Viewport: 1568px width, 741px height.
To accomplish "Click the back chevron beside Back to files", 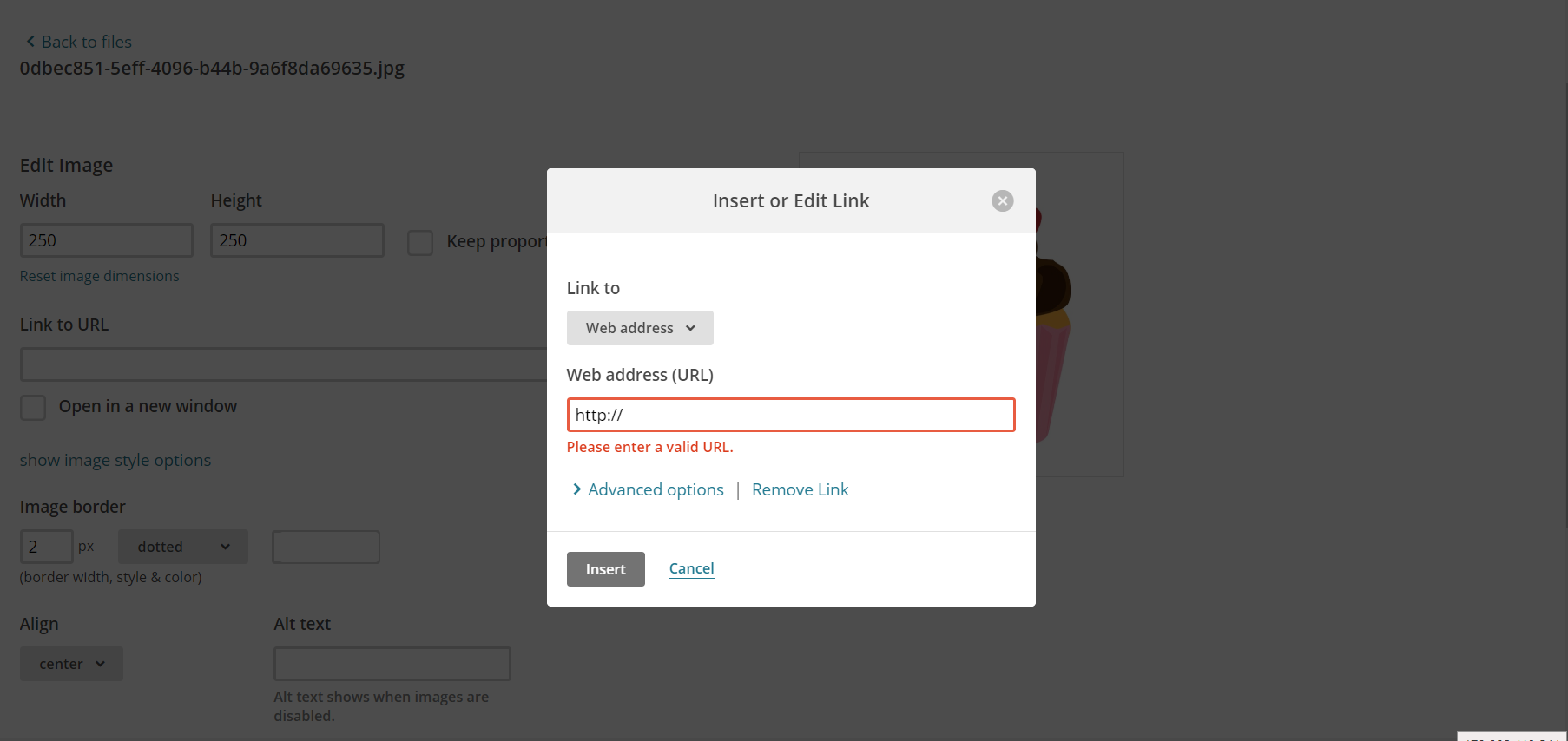I will pos(29,41).
